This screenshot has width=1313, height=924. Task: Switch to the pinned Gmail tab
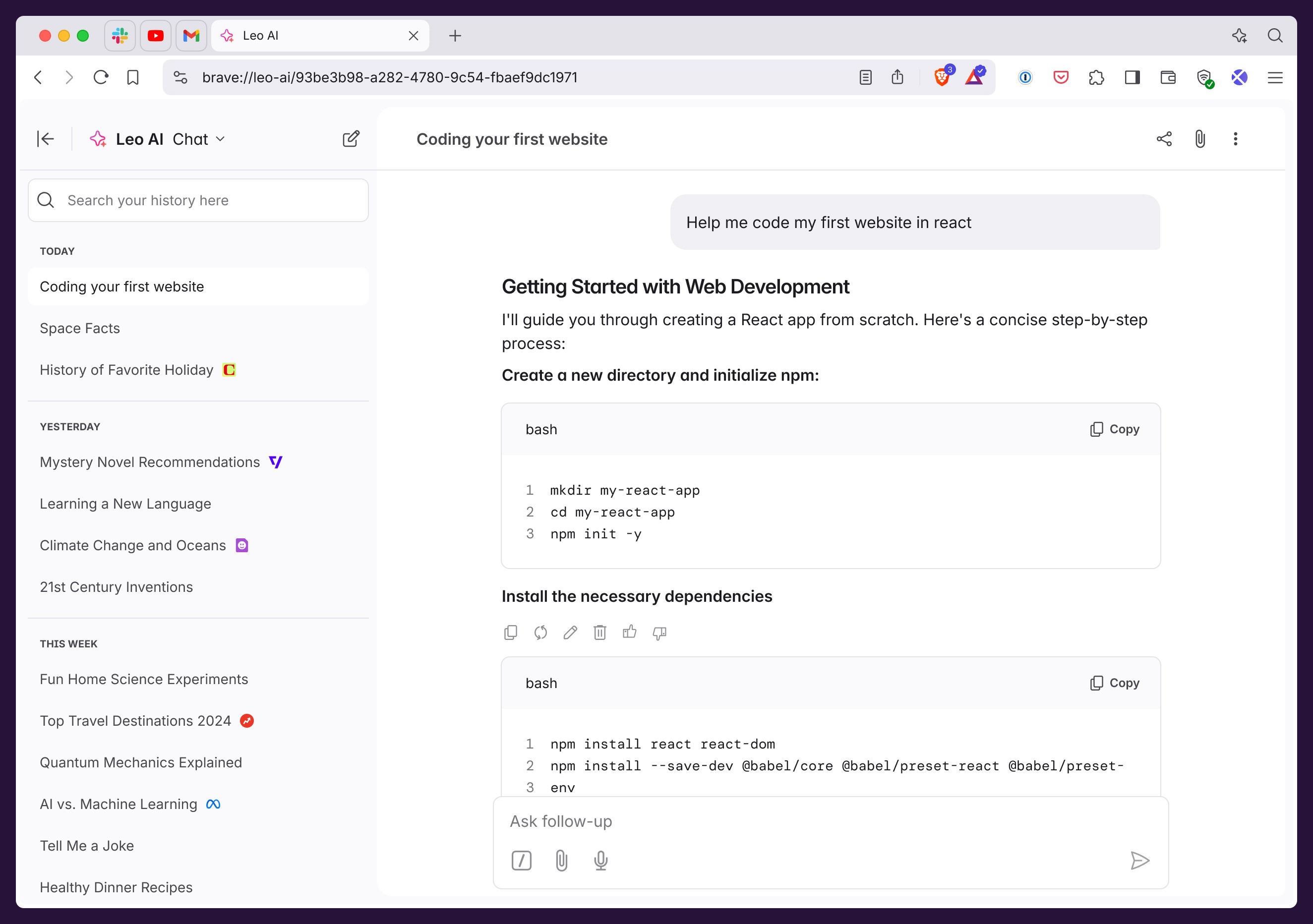pos(191,36)
